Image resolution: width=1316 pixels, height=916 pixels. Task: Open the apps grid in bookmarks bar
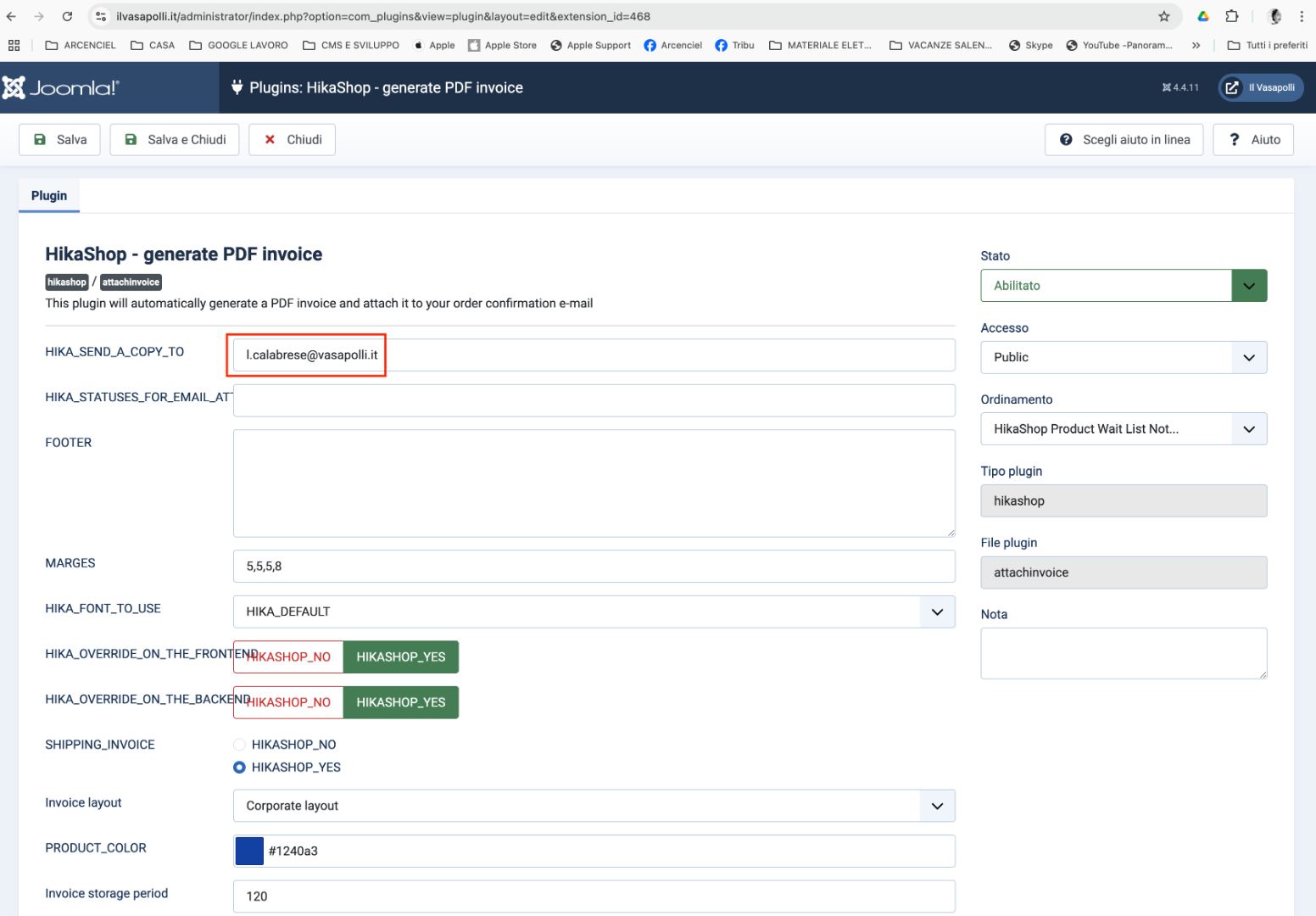tap(14, 45)
